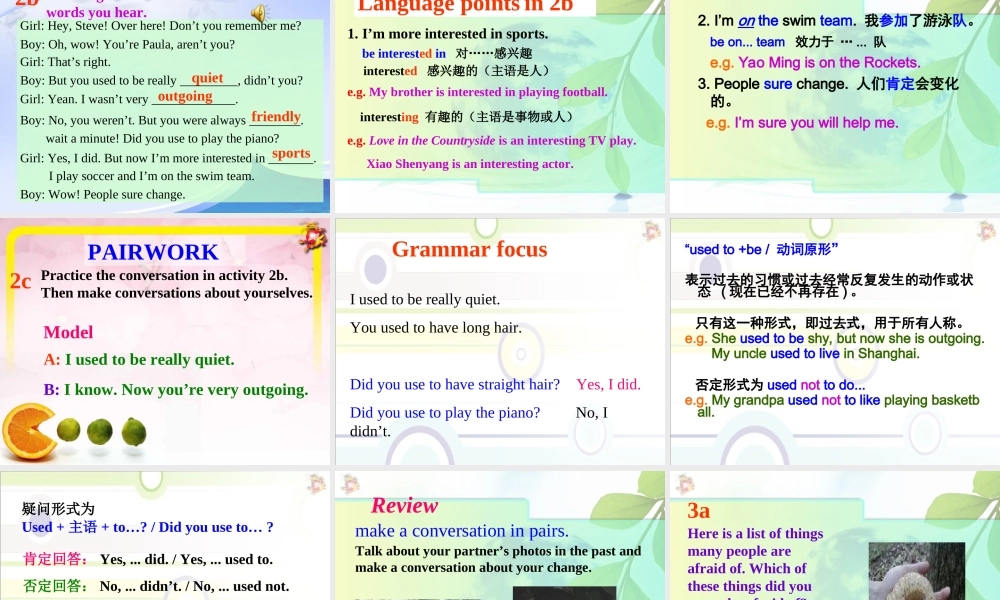
Task: Click 'You used to have long hair.'
Action: coord(436,328)
